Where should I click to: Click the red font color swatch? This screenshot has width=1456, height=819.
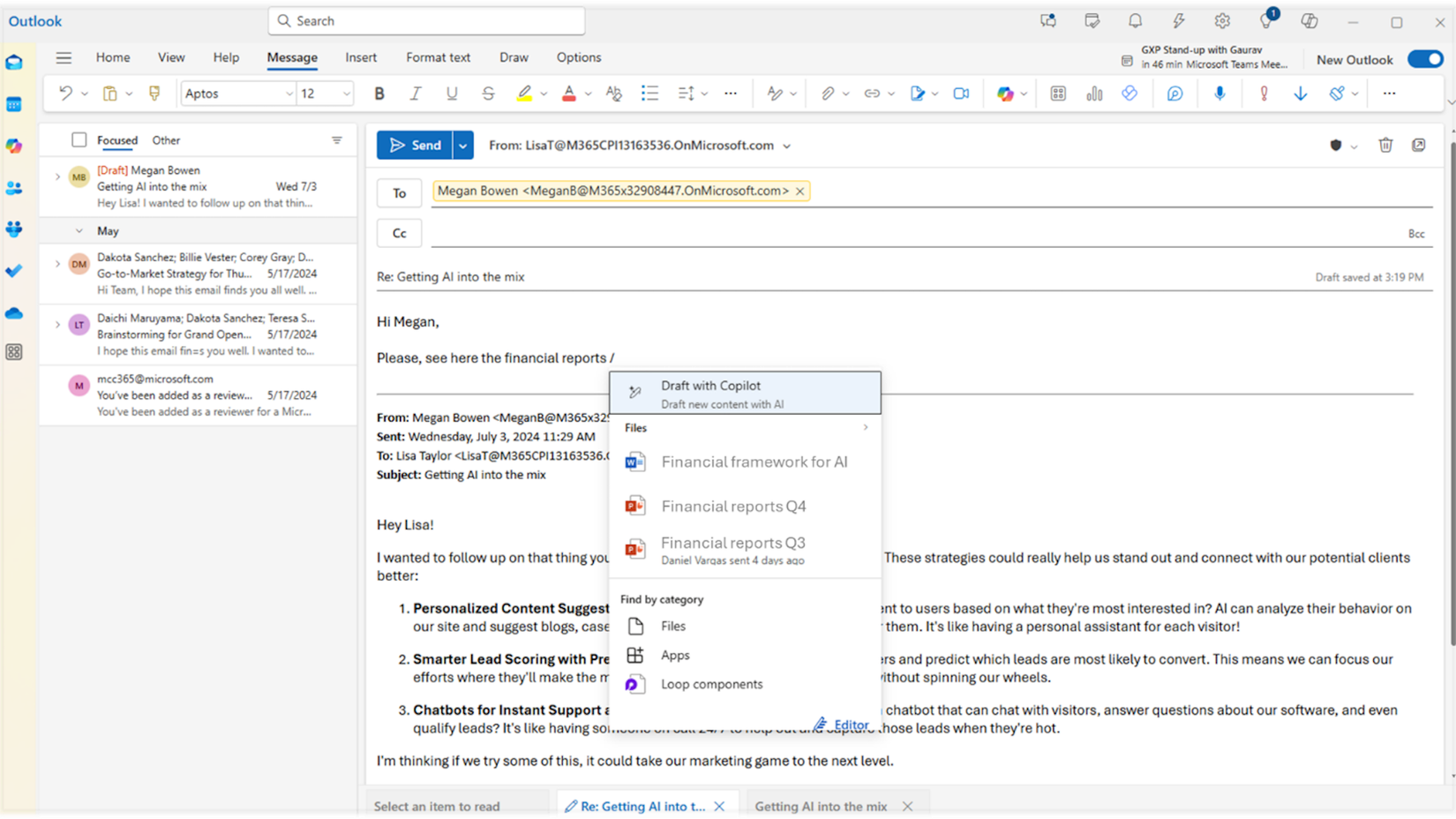(x=569, y=94)
